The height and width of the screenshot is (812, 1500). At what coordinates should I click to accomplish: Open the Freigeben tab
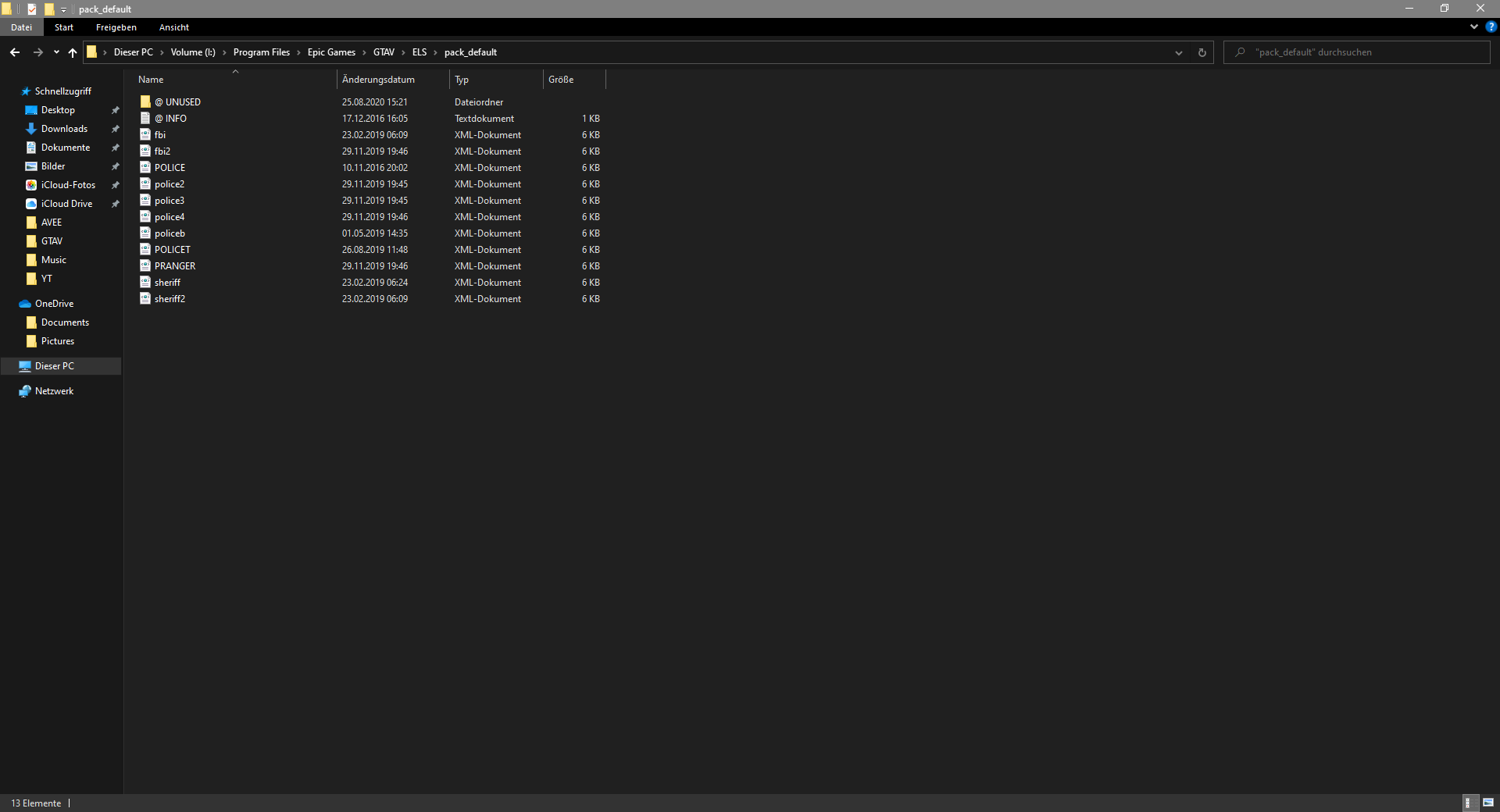point(116,27)
